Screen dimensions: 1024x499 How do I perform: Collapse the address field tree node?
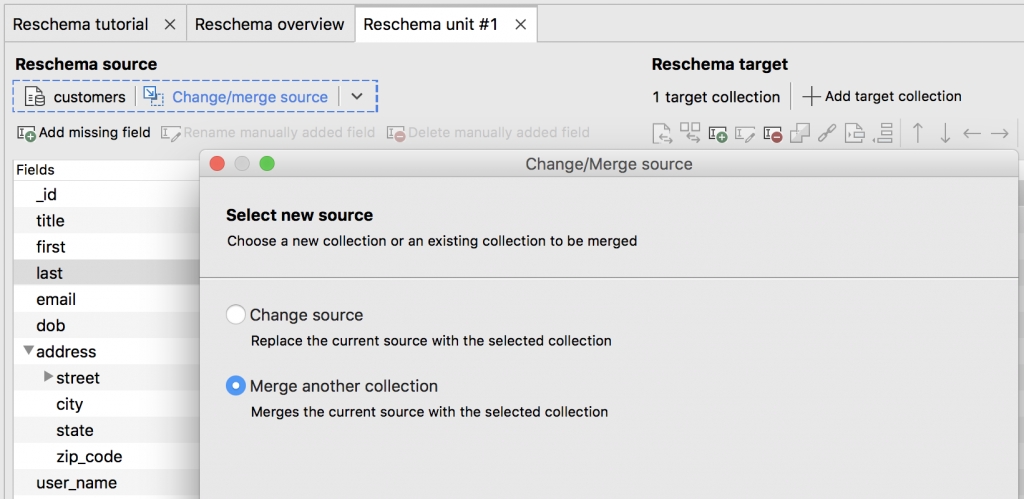click(x=28, y=351)
